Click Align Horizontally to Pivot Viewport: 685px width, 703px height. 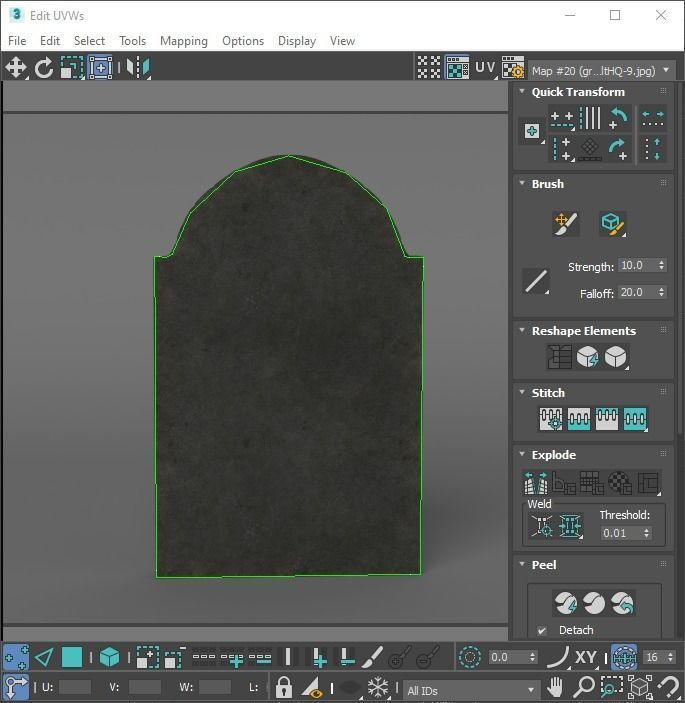(x=562, y=119)
